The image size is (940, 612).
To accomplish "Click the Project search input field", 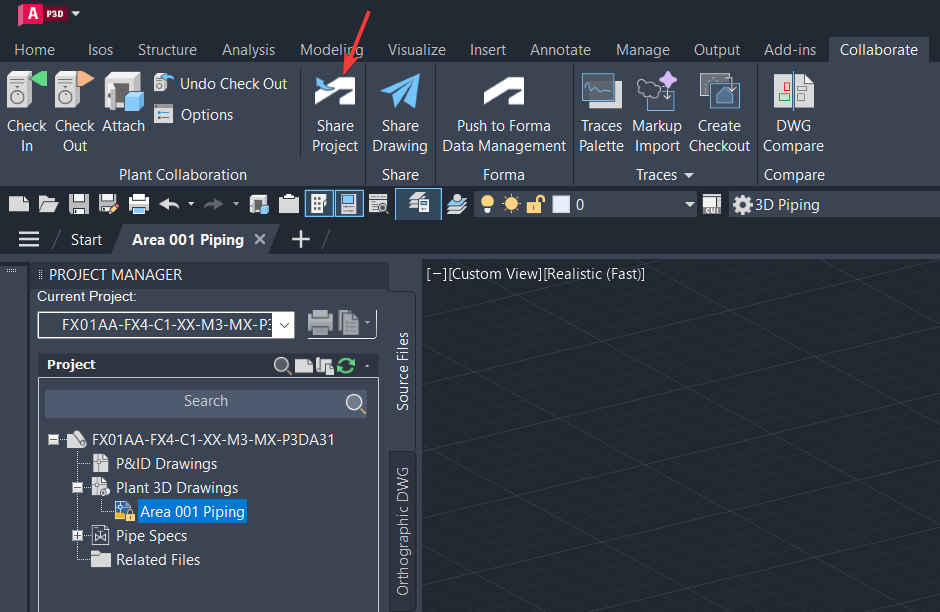I will [206, 403].
